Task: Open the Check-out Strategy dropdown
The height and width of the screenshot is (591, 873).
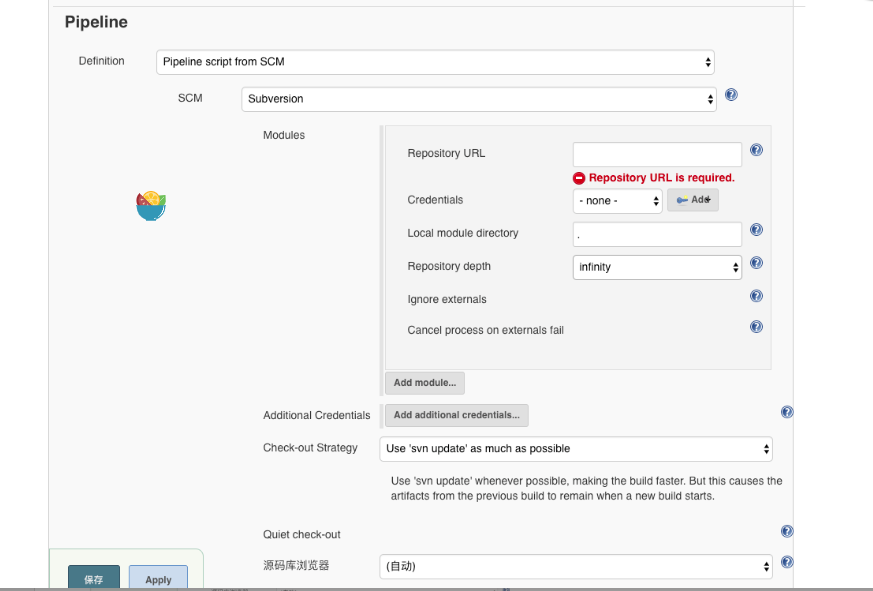Action: pyautogui.click(x=576, y=449)
